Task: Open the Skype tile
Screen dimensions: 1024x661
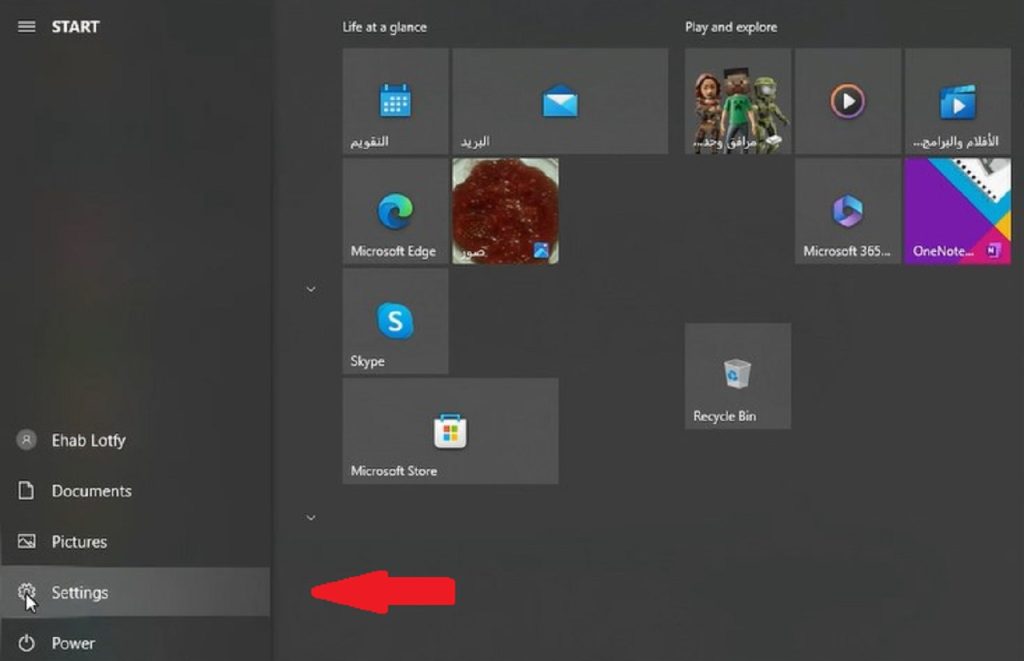Action: 395,321
